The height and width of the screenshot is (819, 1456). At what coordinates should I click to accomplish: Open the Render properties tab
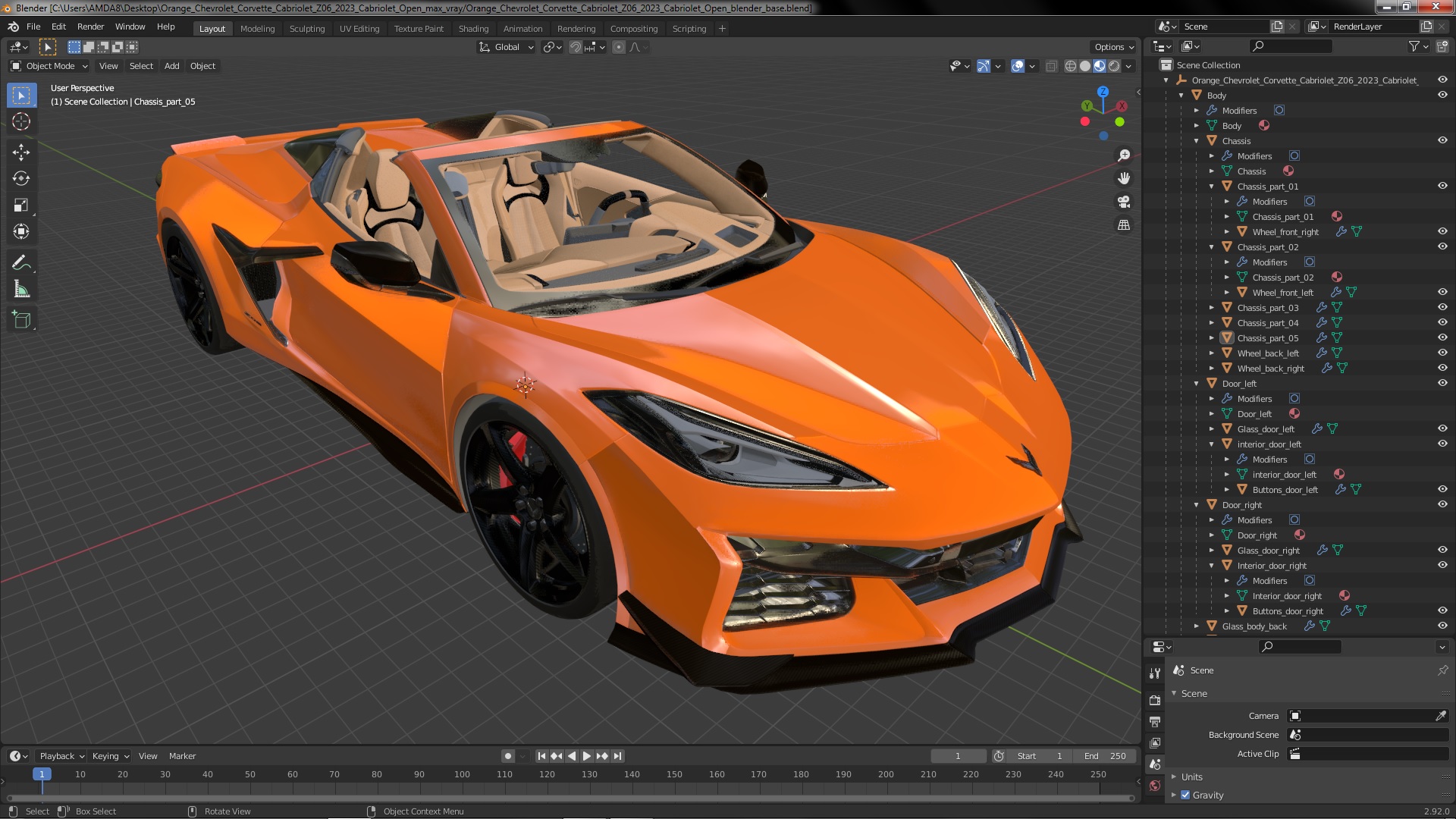1155,700
